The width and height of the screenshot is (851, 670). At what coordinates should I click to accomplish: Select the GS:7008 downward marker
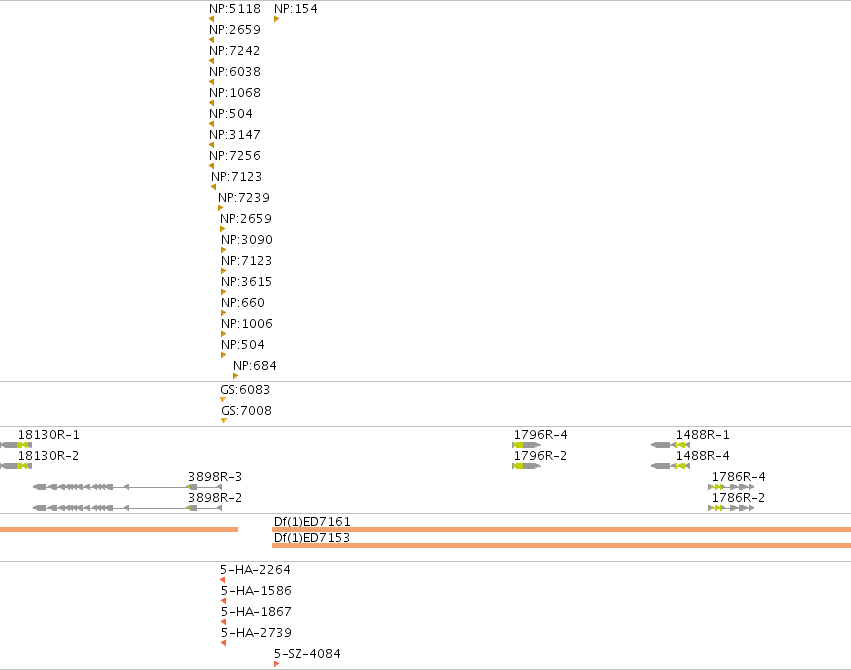pos(224,421)
